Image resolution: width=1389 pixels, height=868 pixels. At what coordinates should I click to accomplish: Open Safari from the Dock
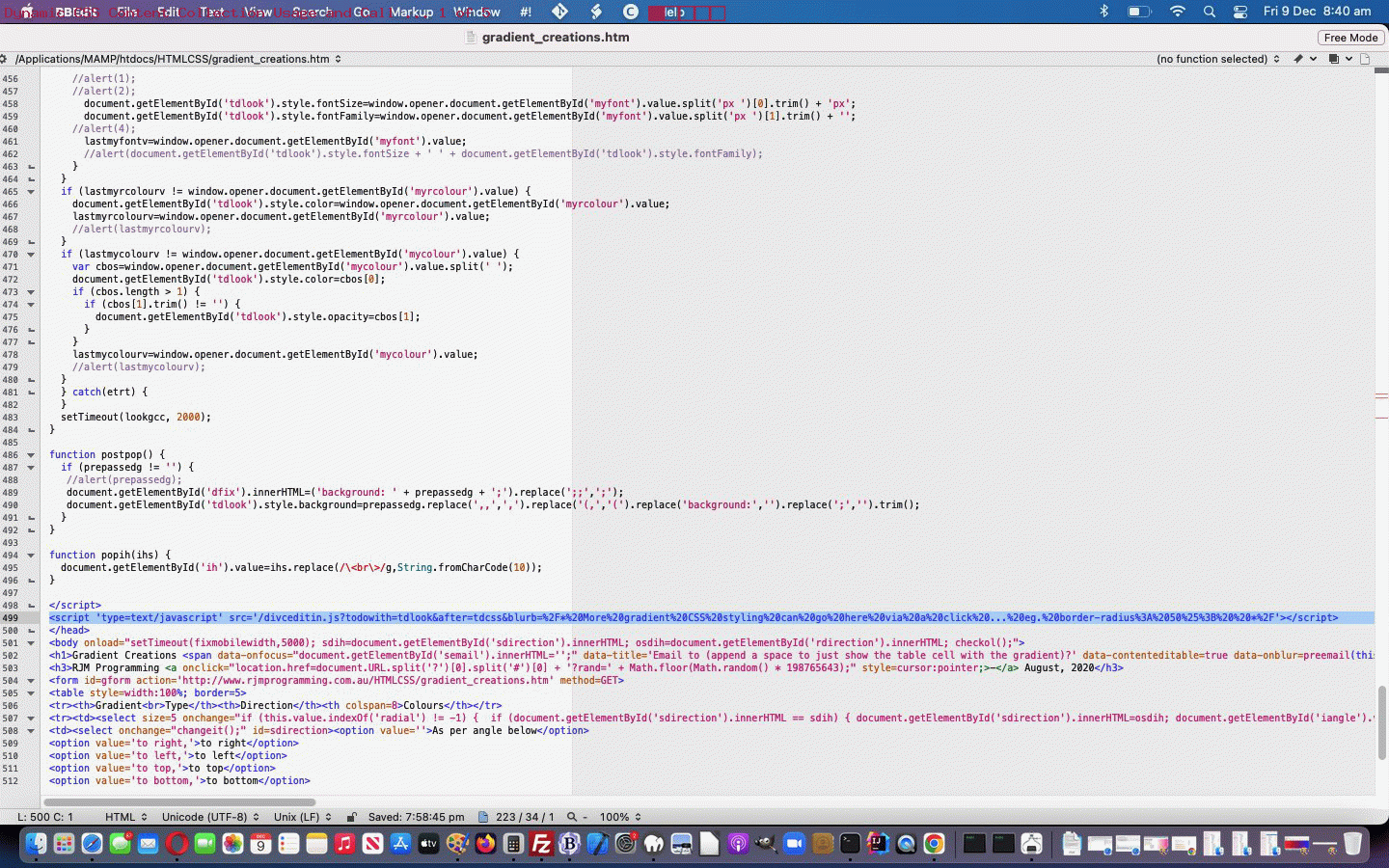point(92,844)
